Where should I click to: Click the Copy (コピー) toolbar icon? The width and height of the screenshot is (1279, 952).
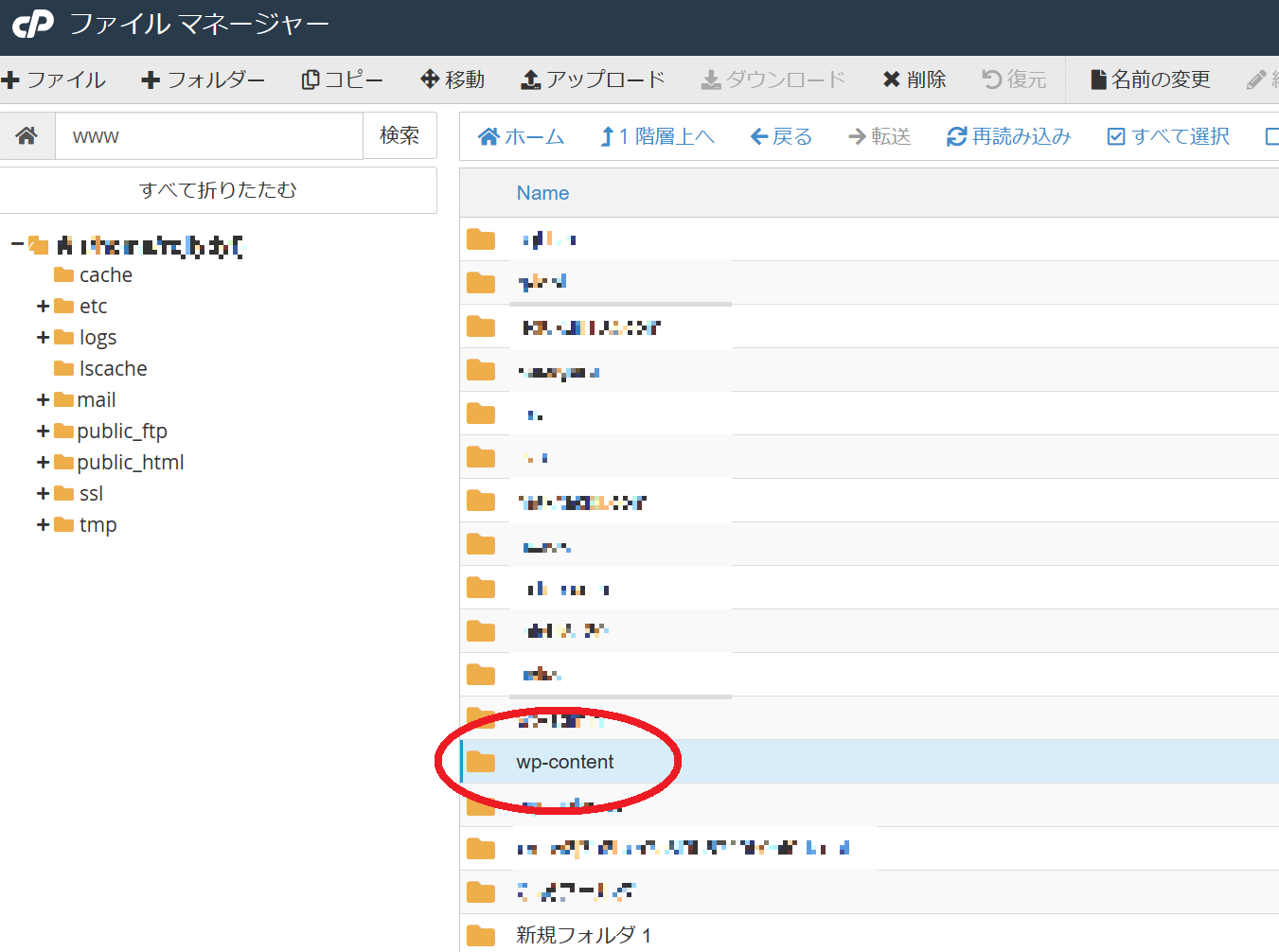pyautogui.click(x=310, y=79)
